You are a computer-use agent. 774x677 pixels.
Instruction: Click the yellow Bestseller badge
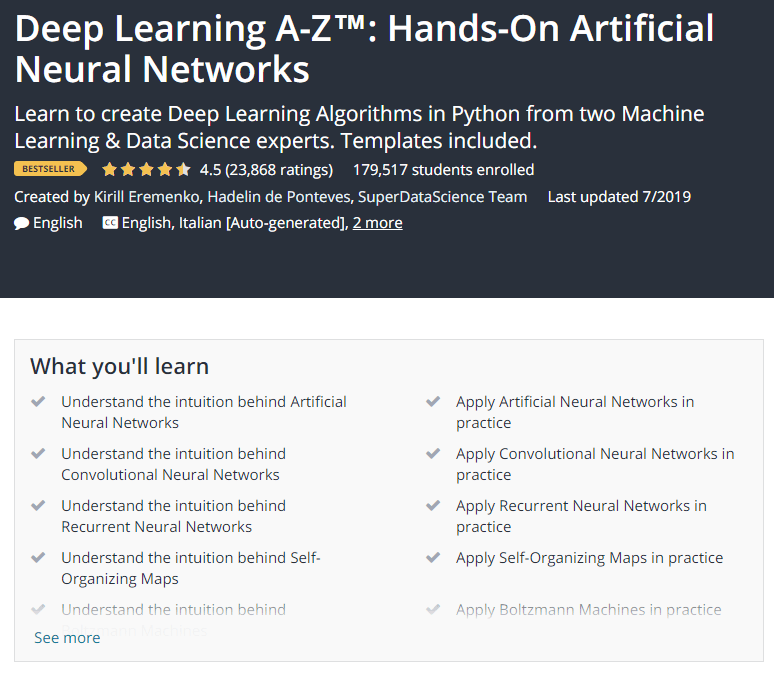click(x=50, y=169)
